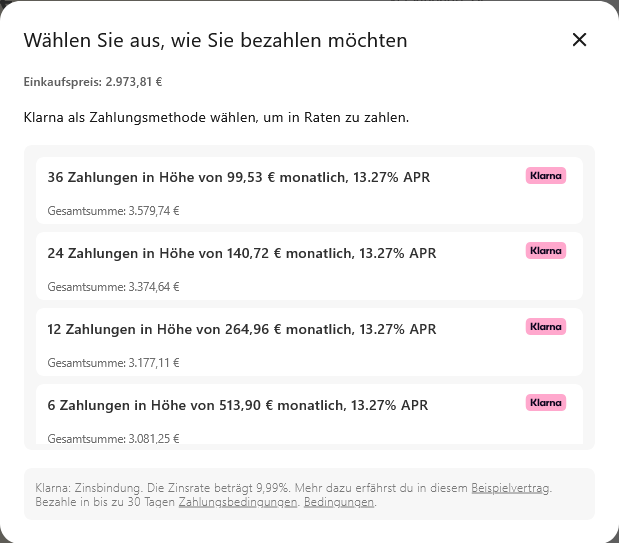Click Gesamtsumme 3.177,11 € text
Screen dimensions: 619x543
[x=113, y=363]
